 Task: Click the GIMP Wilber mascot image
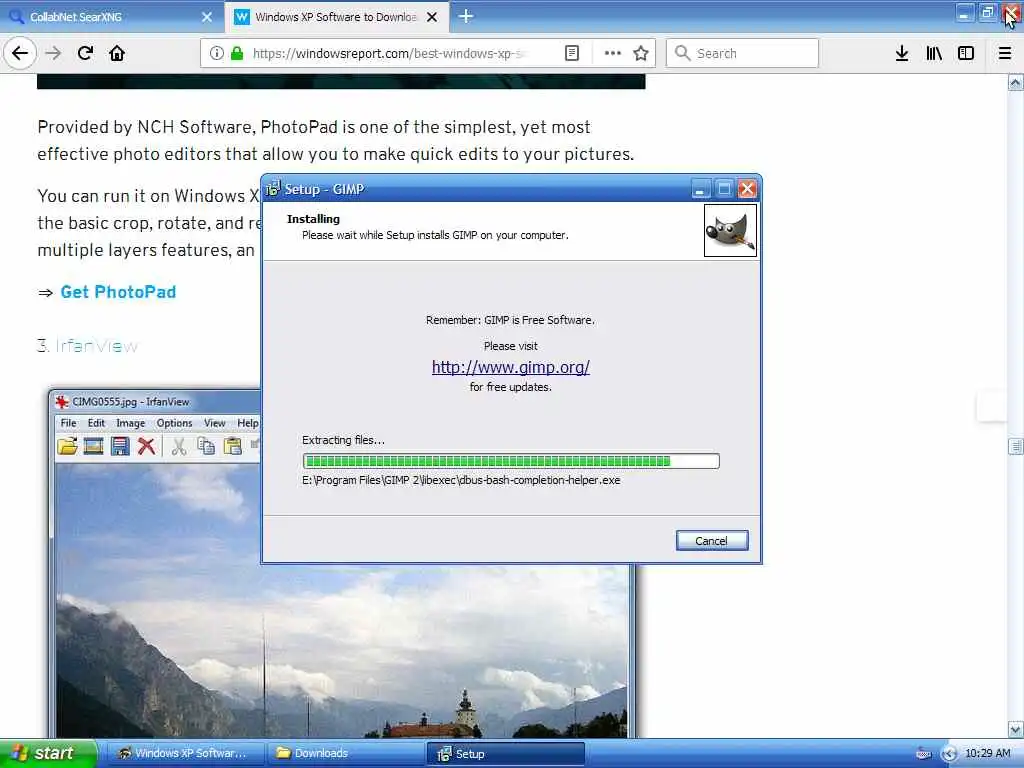click(x=730, y=231)
